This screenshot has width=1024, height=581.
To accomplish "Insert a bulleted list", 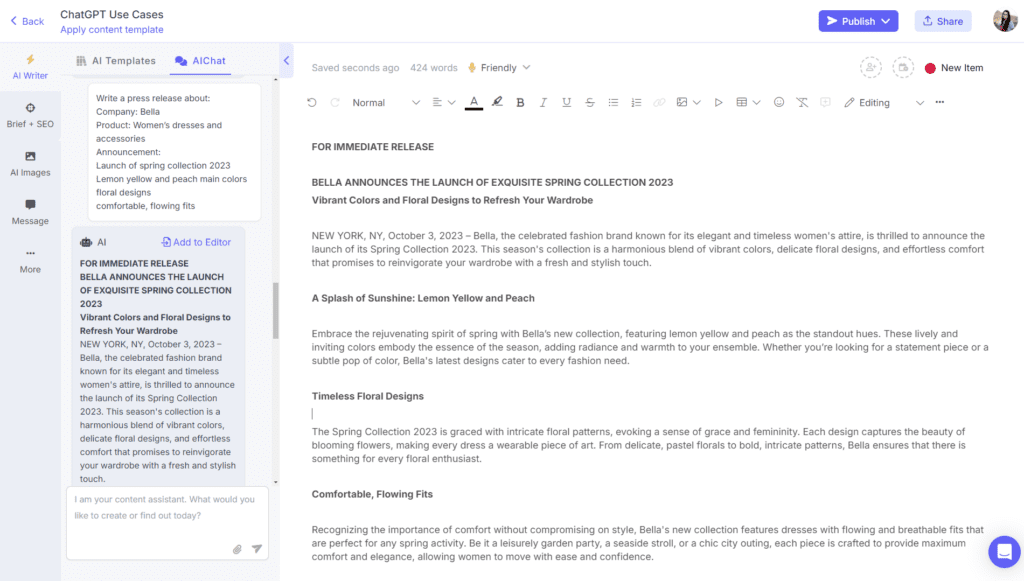I will [x=613, y=102].
